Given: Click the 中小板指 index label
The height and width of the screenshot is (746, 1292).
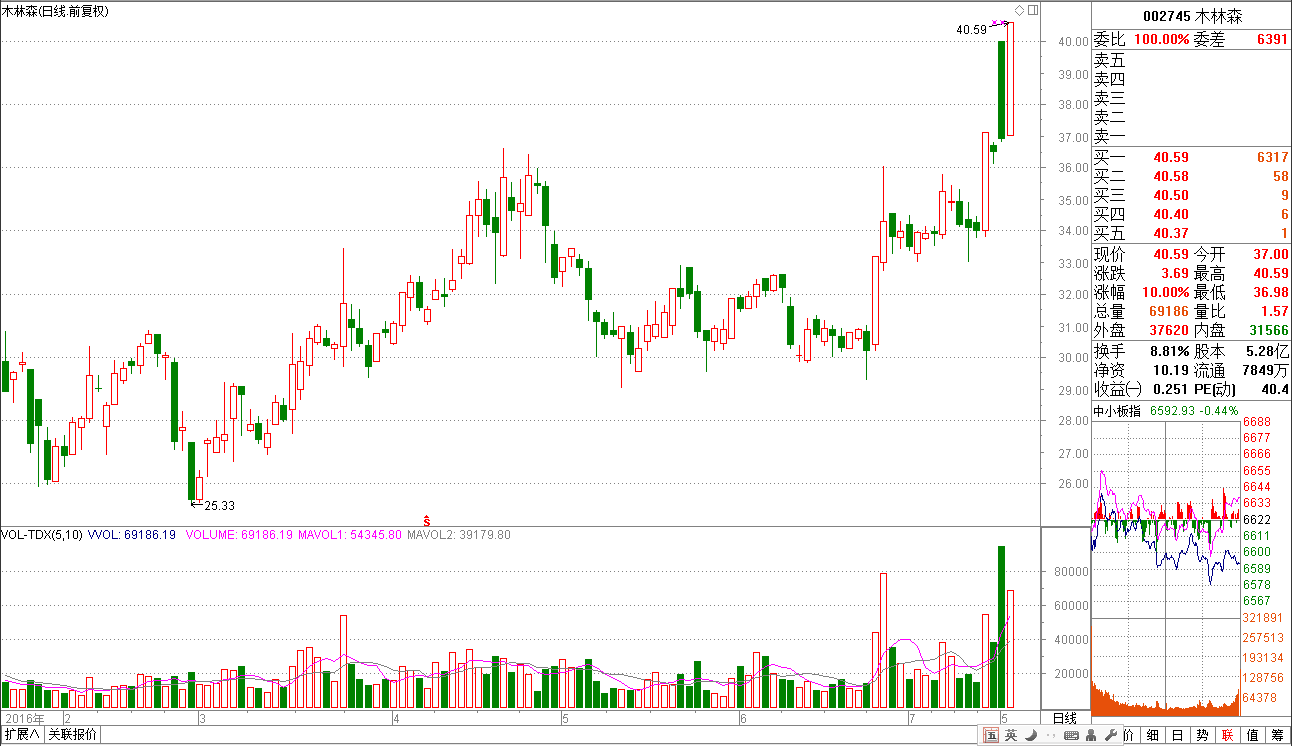Looking at the screenshot, I should click(x=1119, y=411).
